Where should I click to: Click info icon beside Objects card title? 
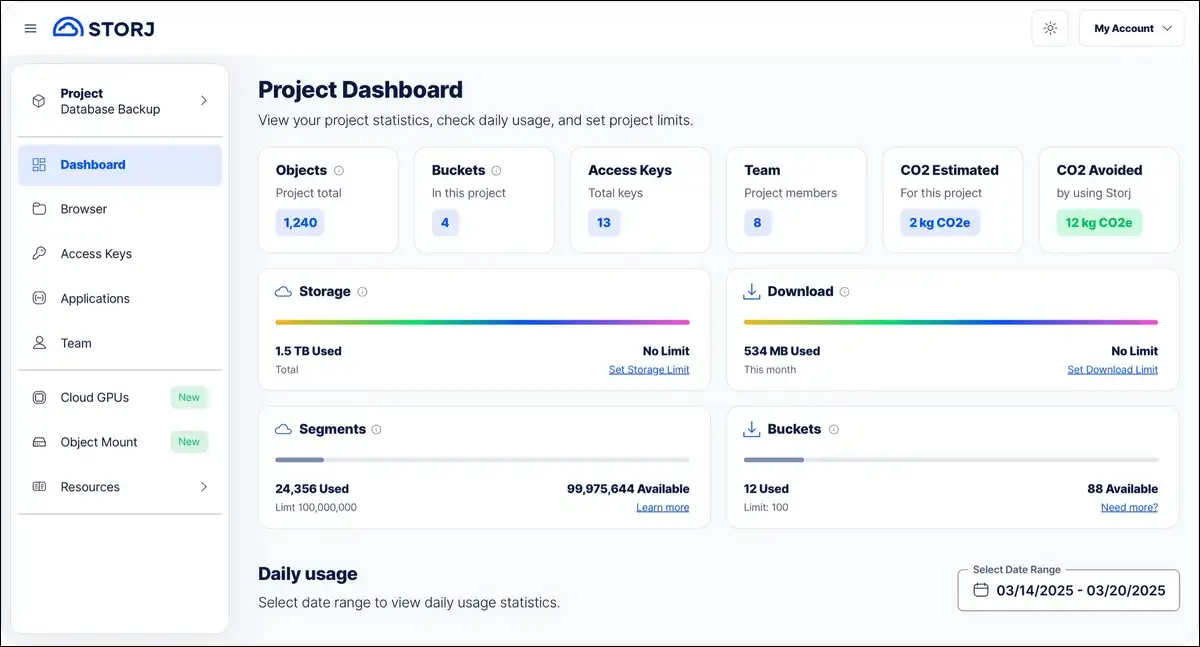point(339,171)
